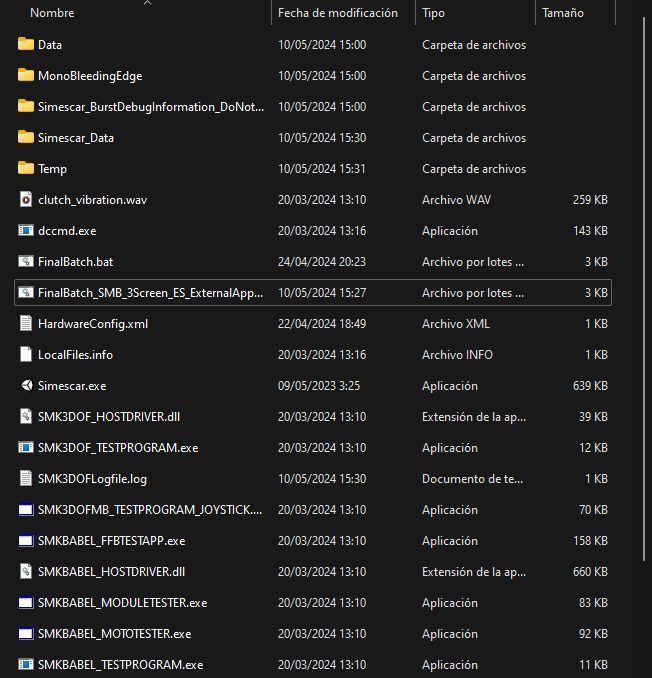Image resolution: width=652 pixels, height=678 pixels.
Task: Sort files by the Tipo column header
Action: tap(433, 13)
